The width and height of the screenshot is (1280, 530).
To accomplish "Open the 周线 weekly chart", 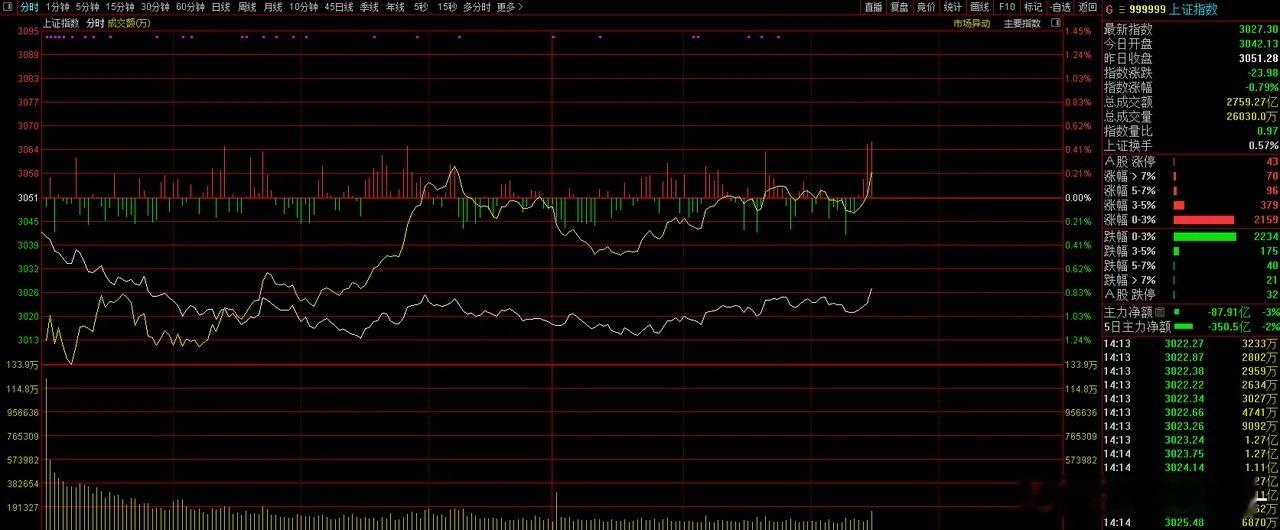I will pos(246,7).
